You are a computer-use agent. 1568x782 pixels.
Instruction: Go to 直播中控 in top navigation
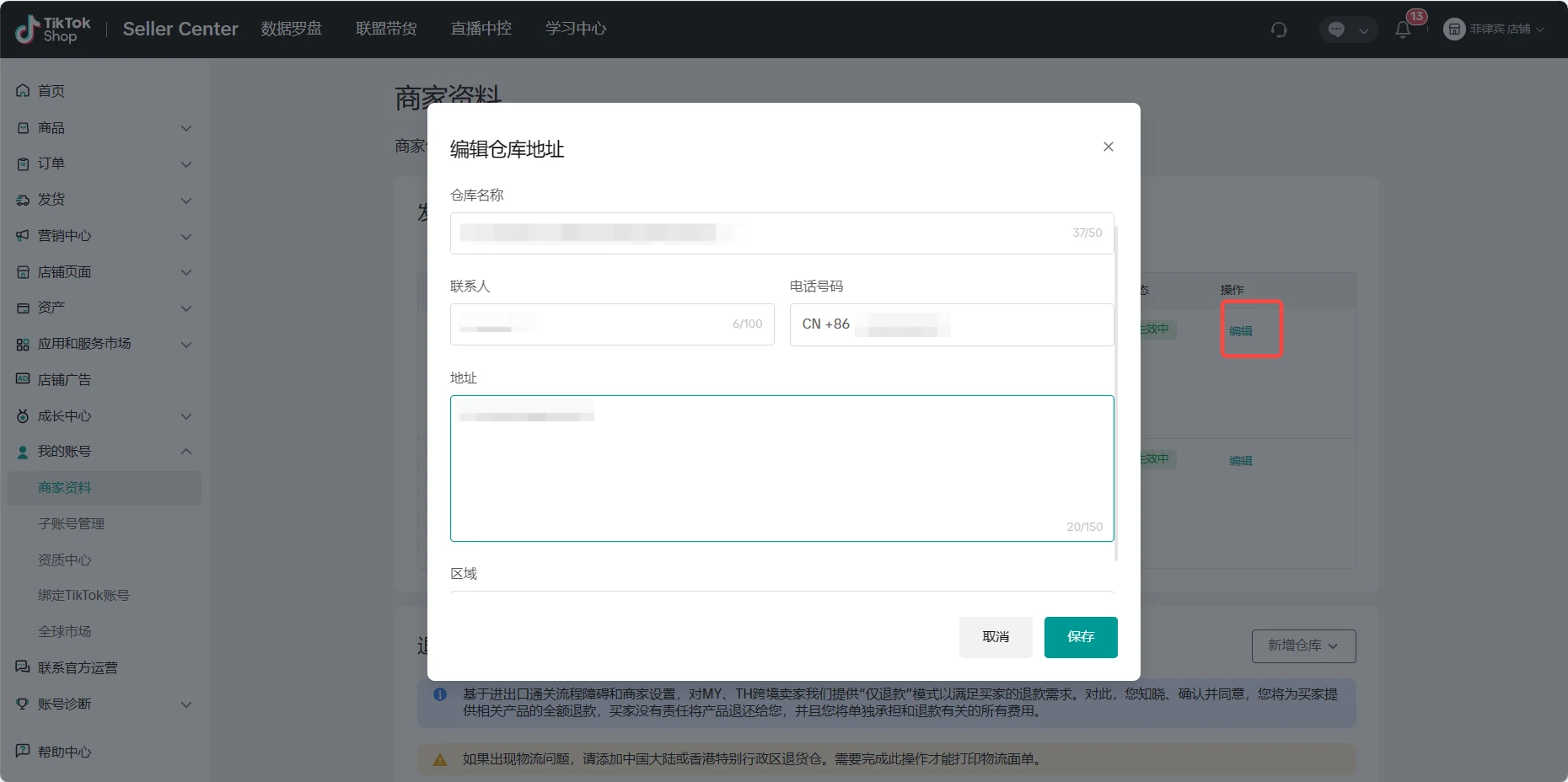481,29
